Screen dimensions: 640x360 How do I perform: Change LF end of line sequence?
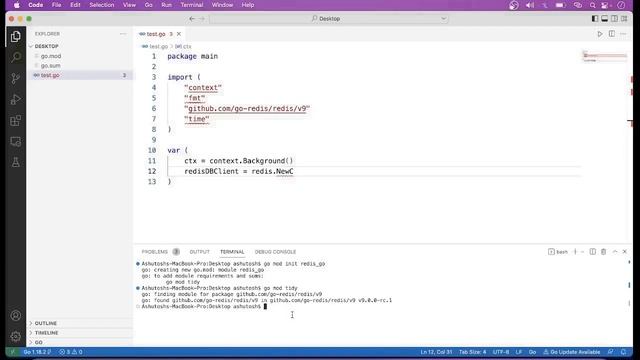[519, 352]
